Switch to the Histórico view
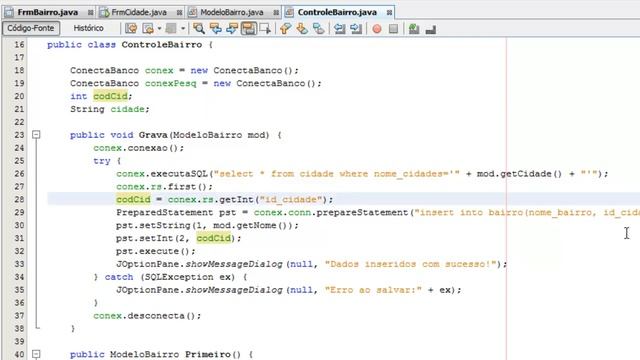The width and height of the screenshot is (640, 360). (x=89, y=28)
